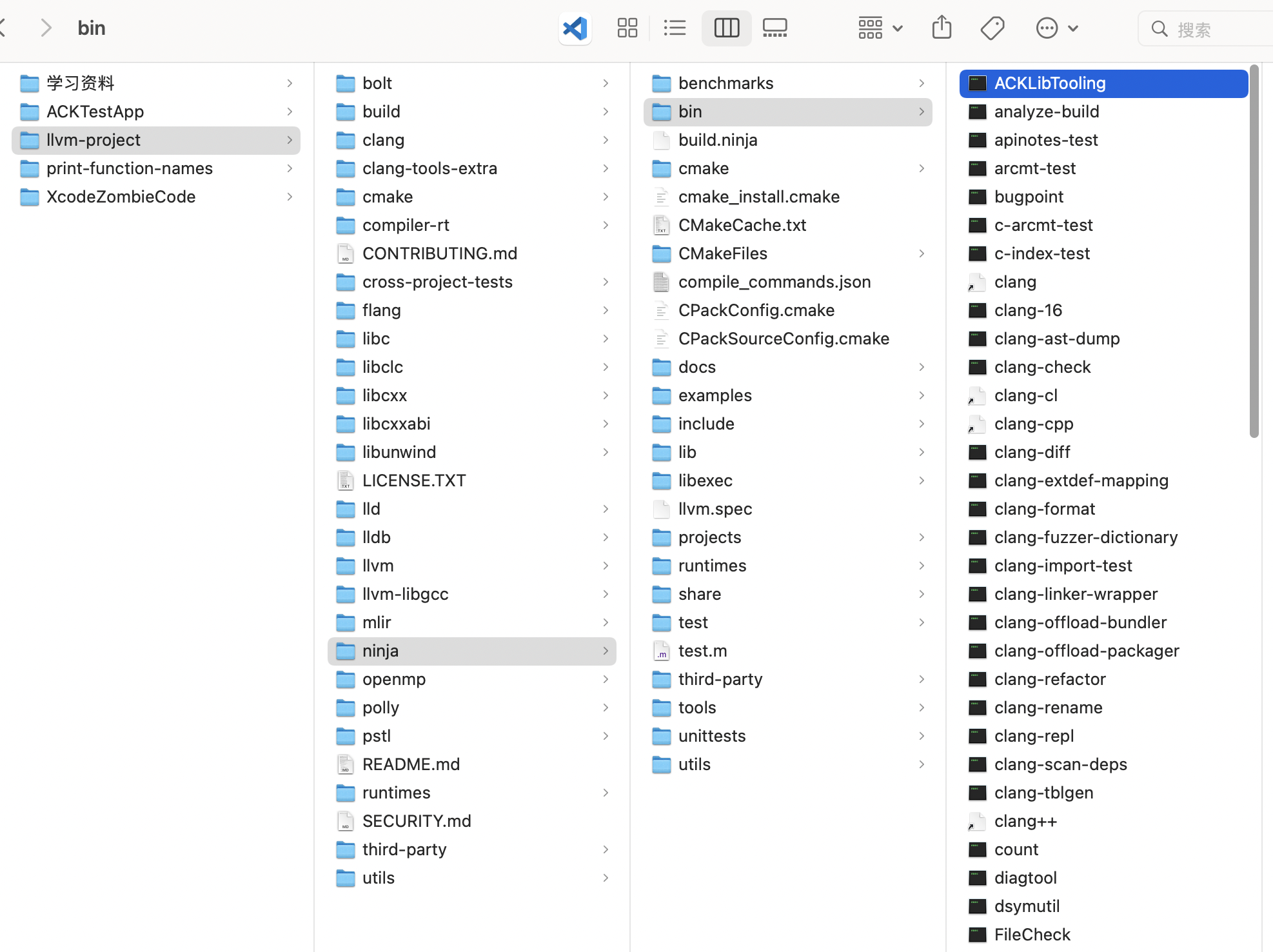Open the llvm-project folder
The width and height of the screenshot is (1273, 952).
(92, 140)
